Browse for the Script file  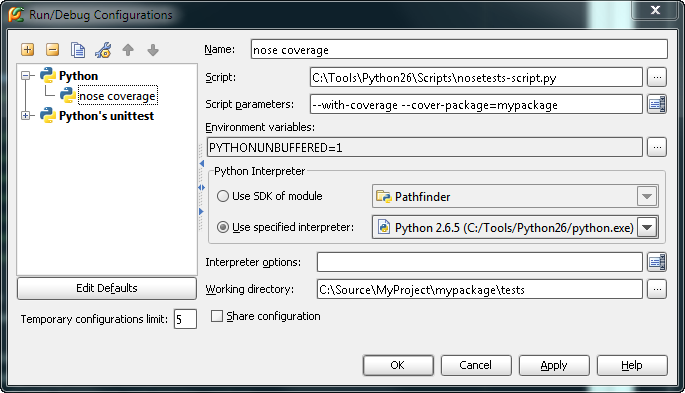[x=657, y=77]
